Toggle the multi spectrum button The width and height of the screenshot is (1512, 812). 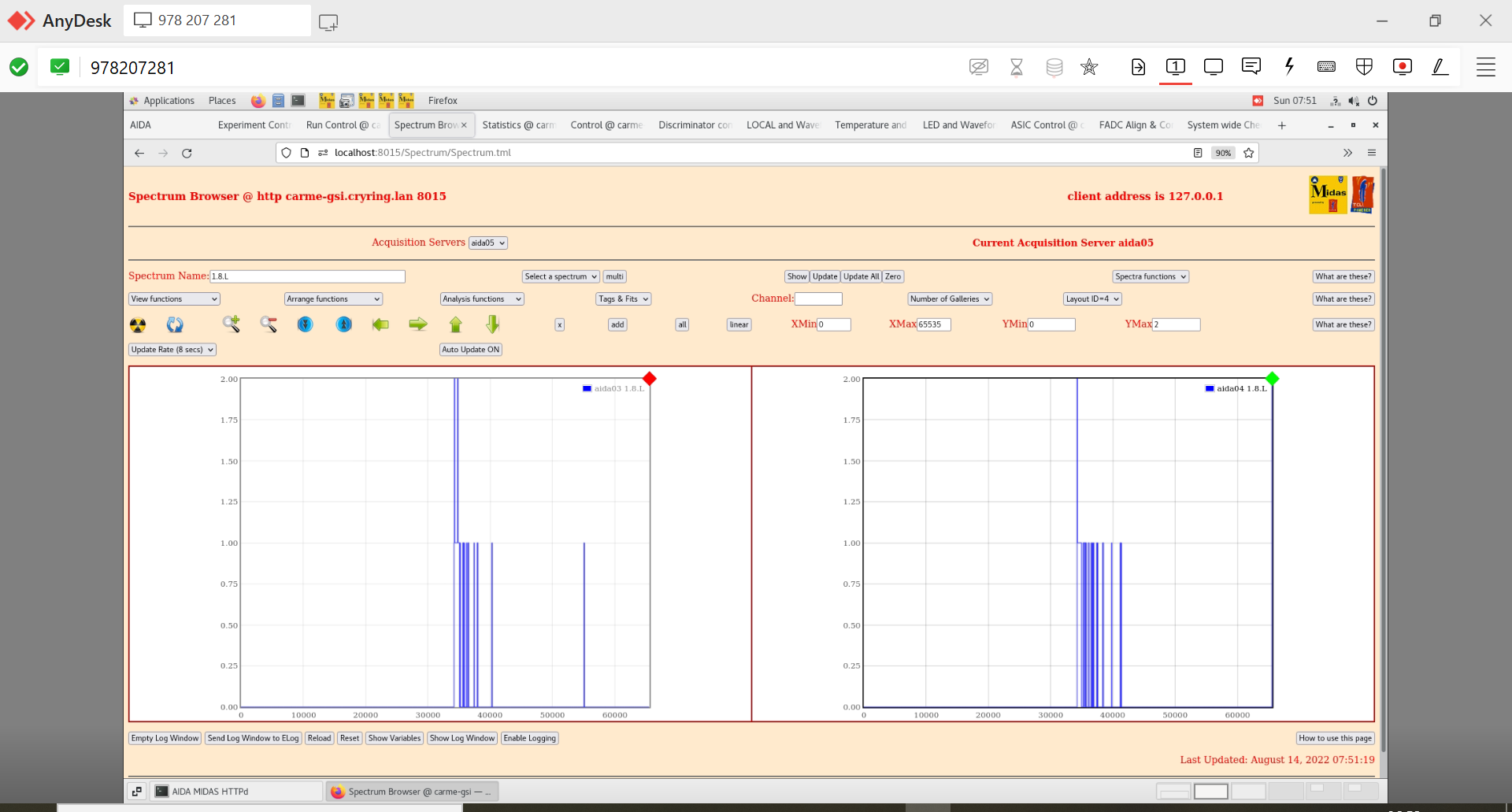tap(614, 276)
